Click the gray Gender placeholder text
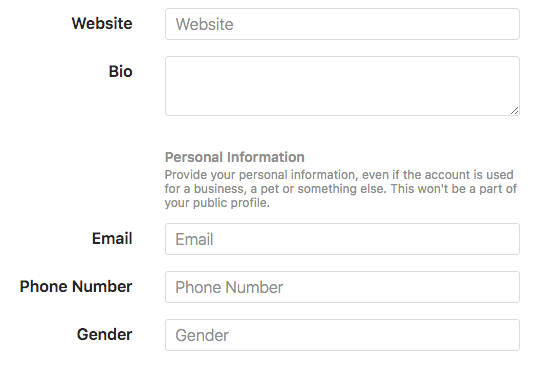 (x=202, y=335)
